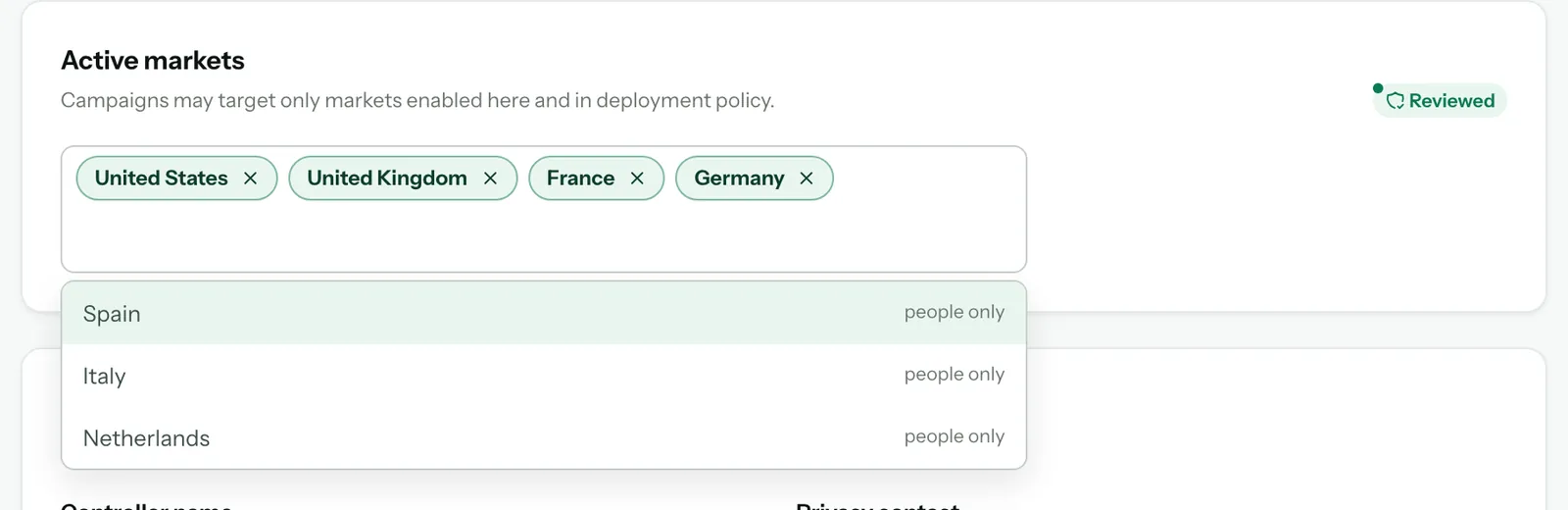1568x510 pixels.
Task: Remove the United States market chip
Action: click(x=250, y=178)
